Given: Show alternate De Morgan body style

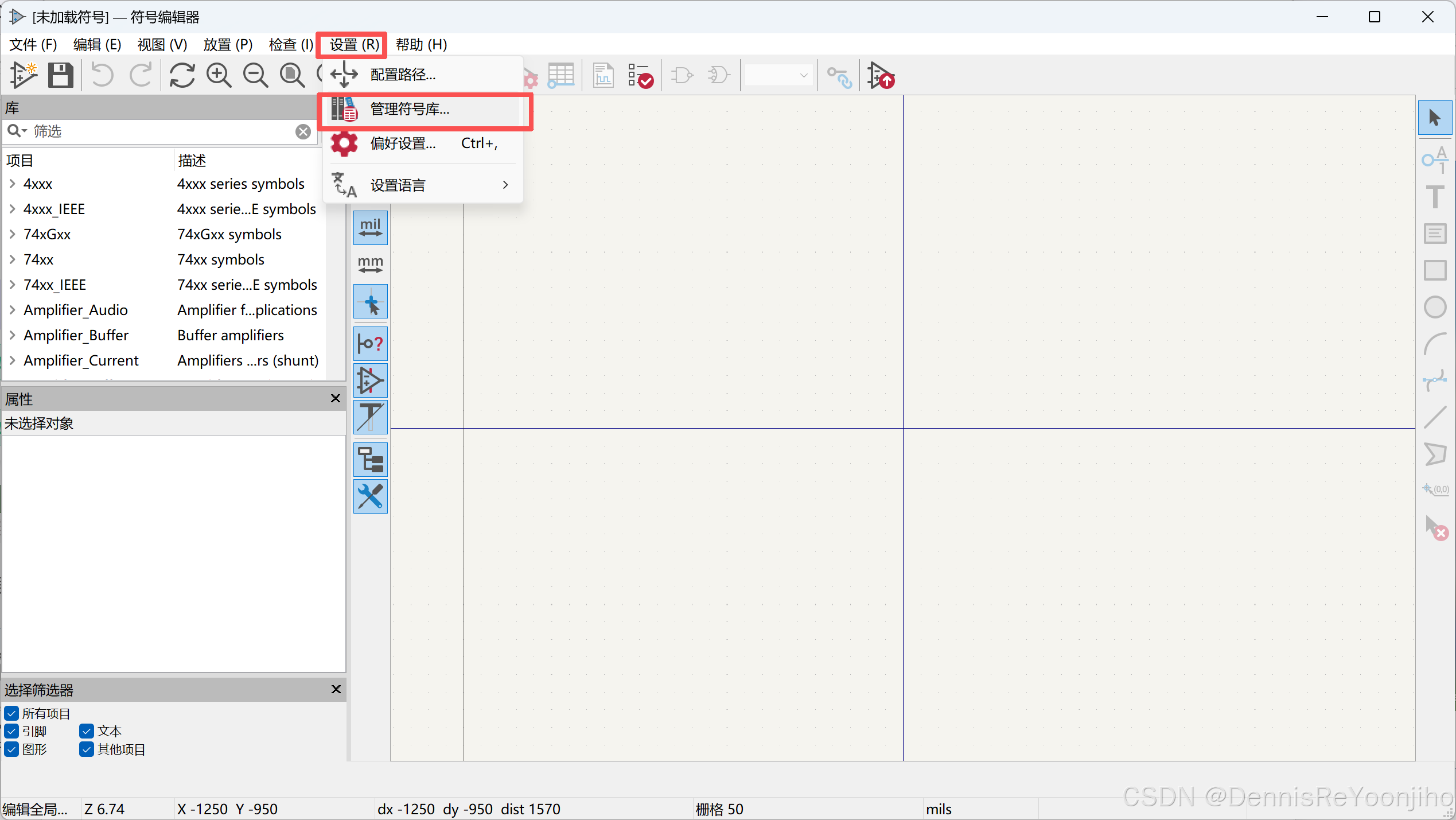Looking at the screenshot, I should pos(718,75).
